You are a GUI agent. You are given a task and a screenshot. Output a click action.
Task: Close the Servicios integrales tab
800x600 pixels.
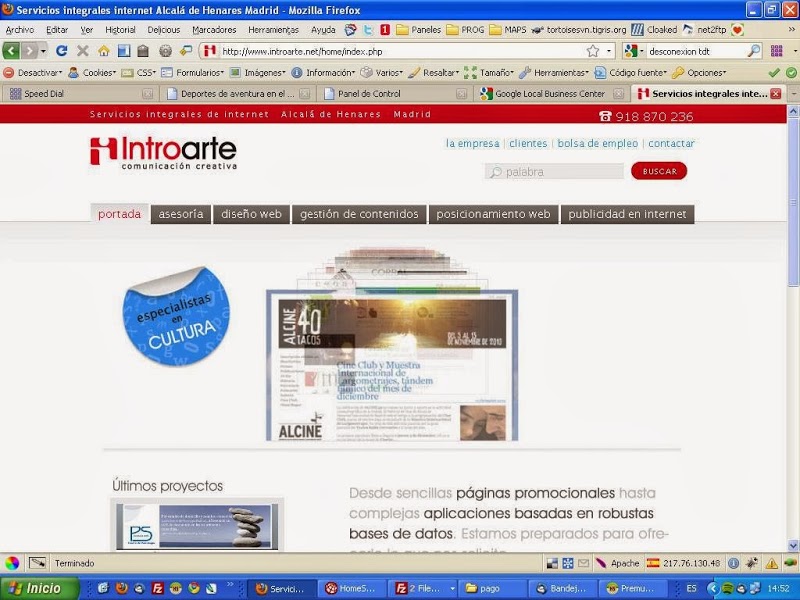point(776,94)
